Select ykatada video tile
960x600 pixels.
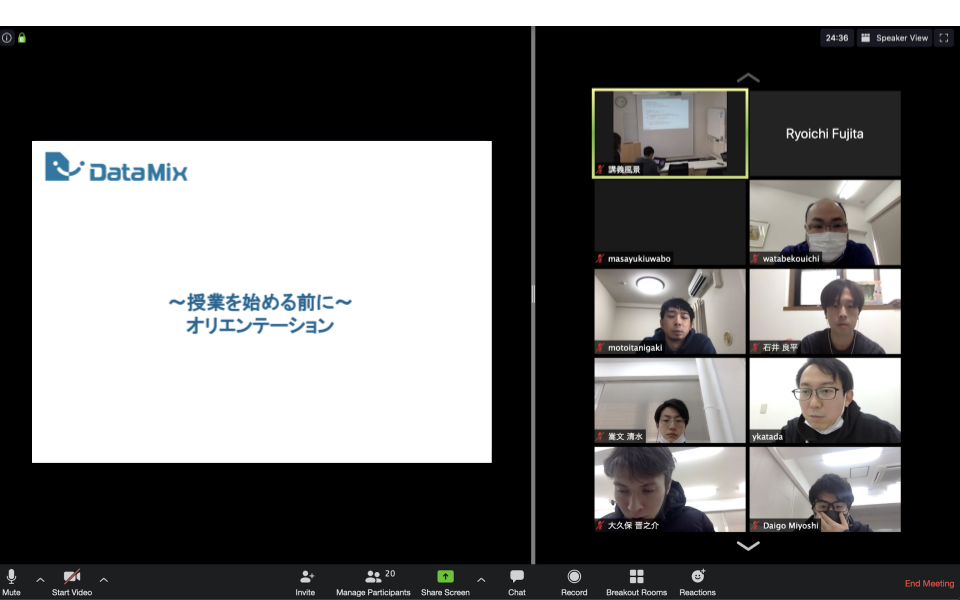(825, 400)
